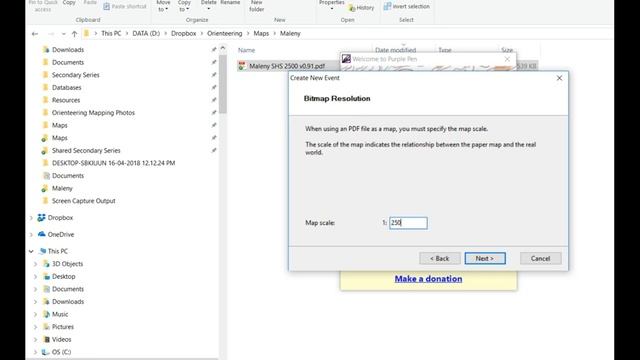
Task: Go back in File Explorer navigation
Action: (35, 34)
